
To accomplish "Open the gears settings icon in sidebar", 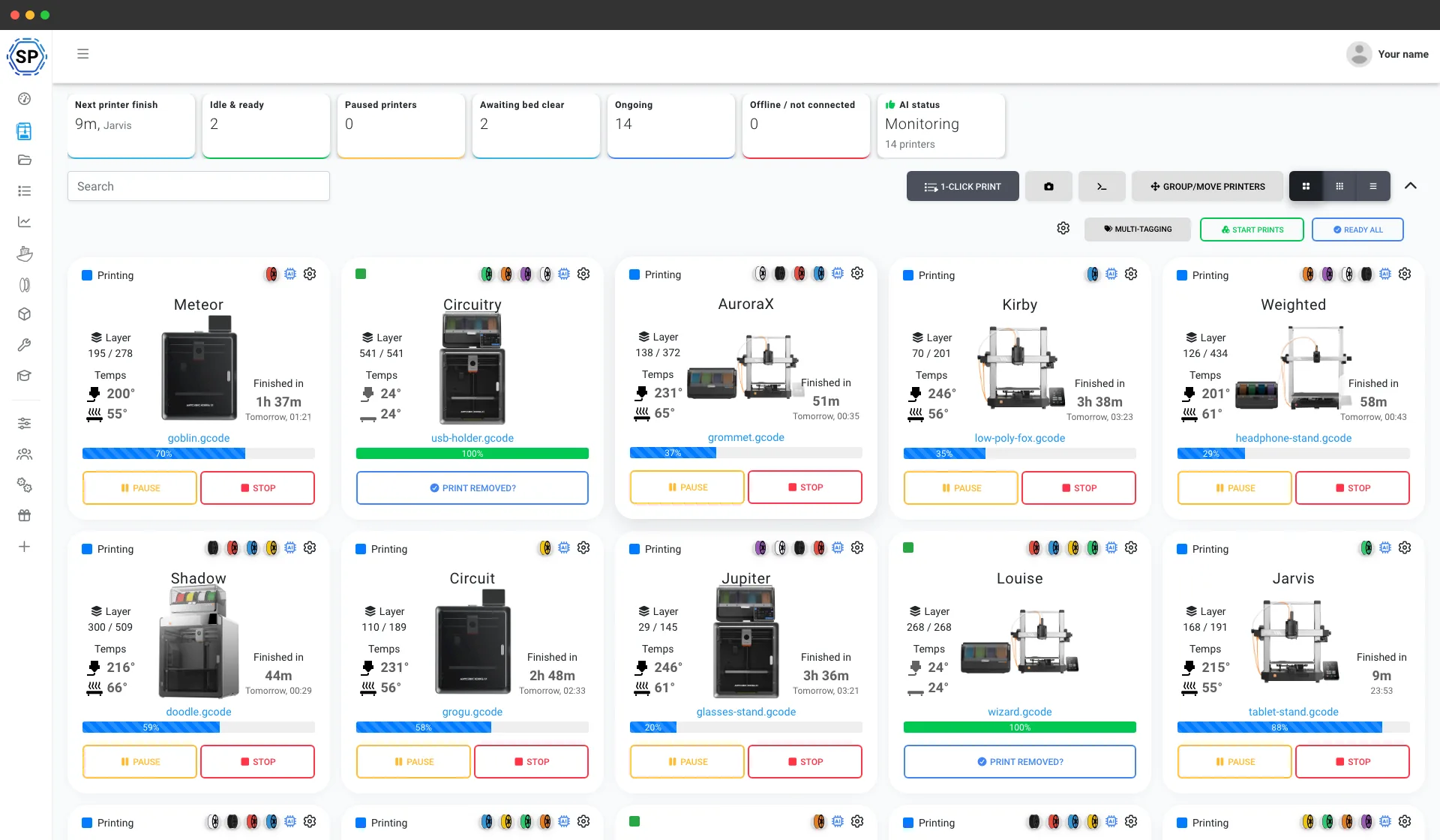I will coord(24,485).
